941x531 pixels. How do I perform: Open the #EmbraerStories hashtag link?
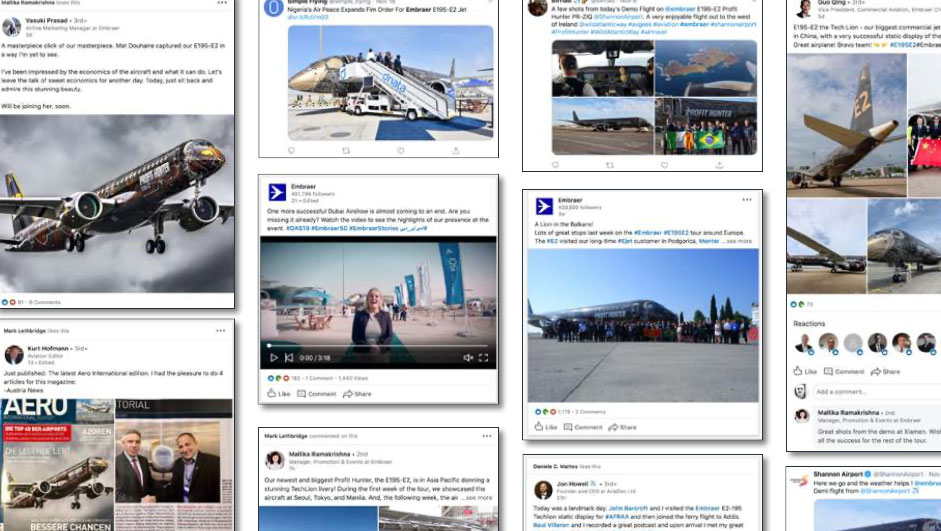coord(370,229)
